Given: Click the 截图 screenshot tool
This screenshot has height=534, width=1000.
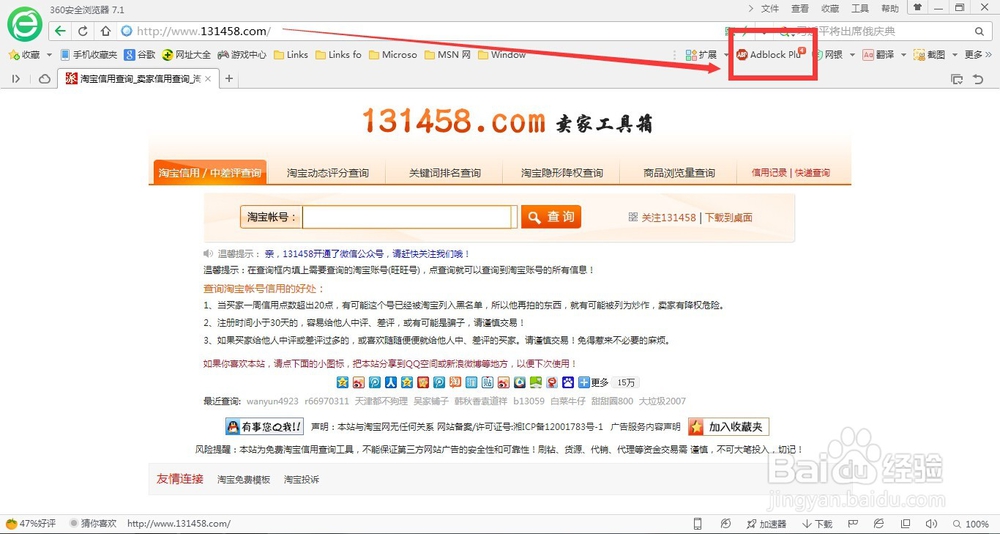Looking at the screenshot, I should click(929, 55).
